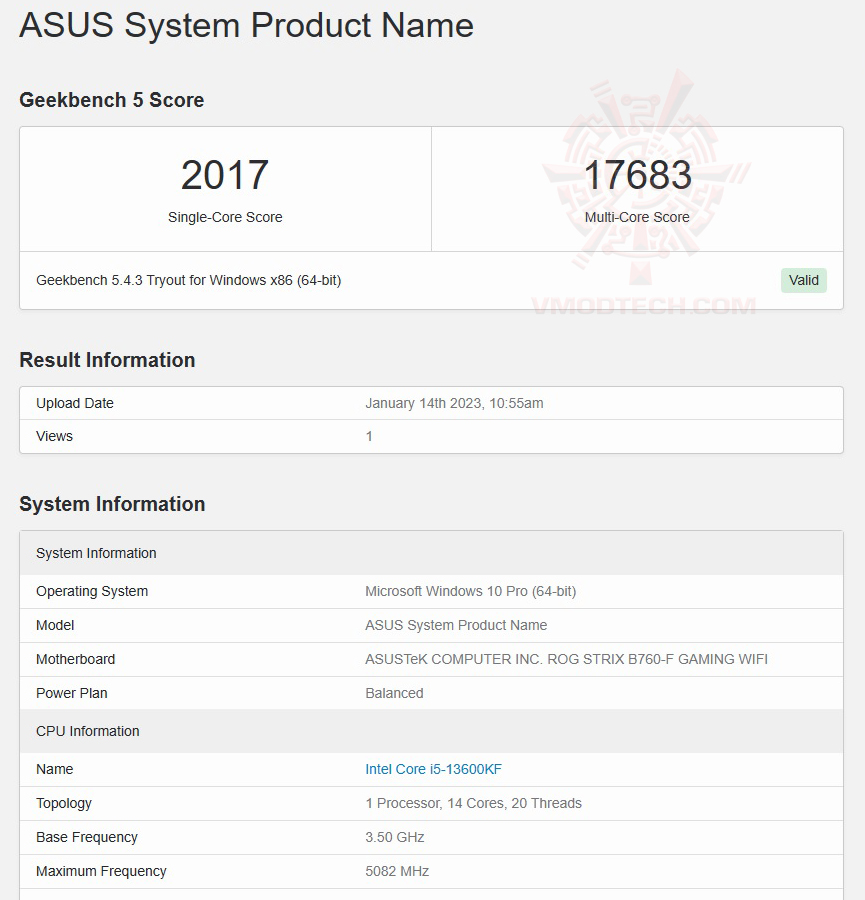Select the Multi-Core Score 17683
Screen dimensions: 865x900
(x=637, y=175)
